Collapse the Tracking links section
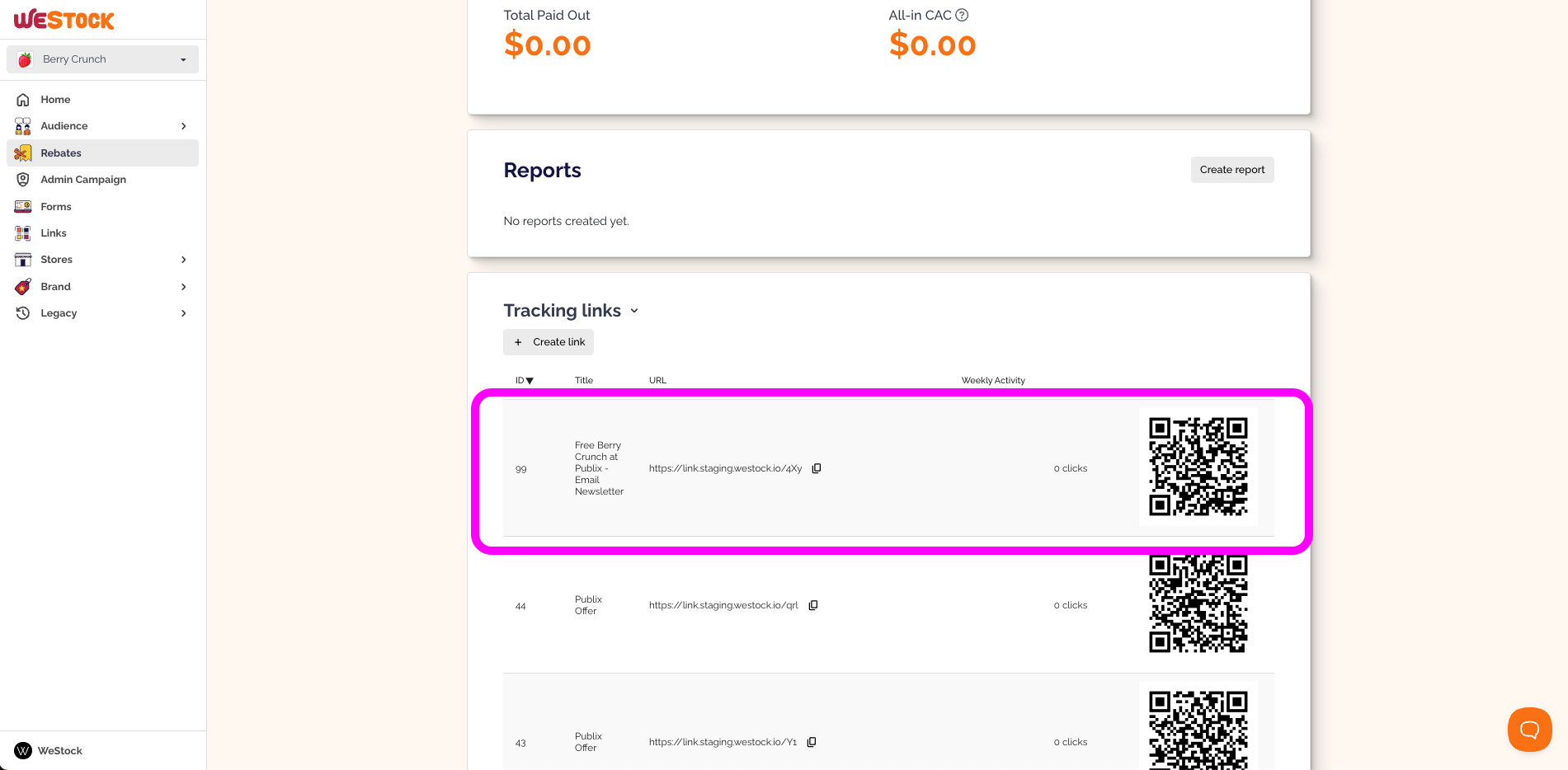The width and height of the screenshot is (1568, 770). pos(634,311)
